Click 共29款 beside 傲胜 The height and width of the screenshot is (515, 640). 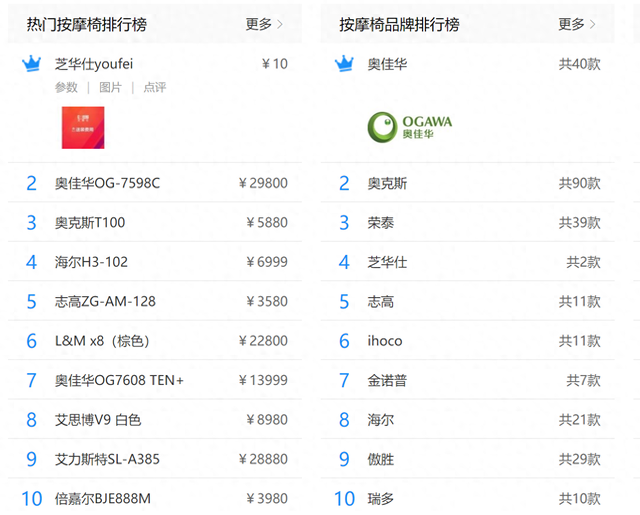coord(580,459)
